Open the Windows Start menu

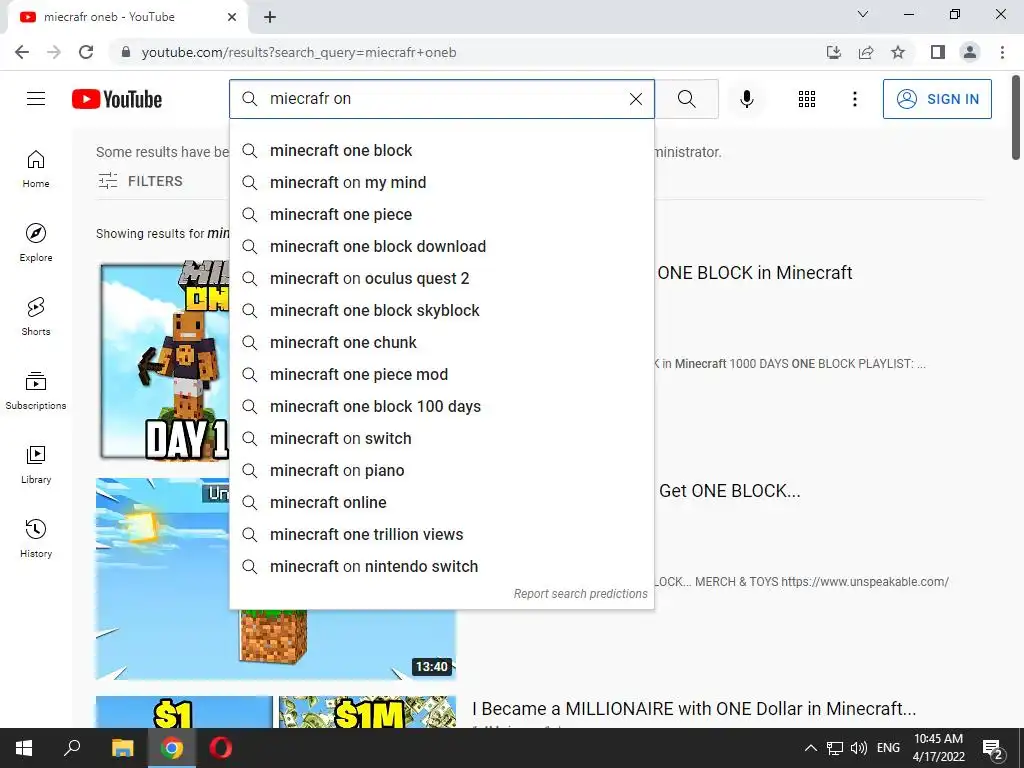tap(24, 748)
